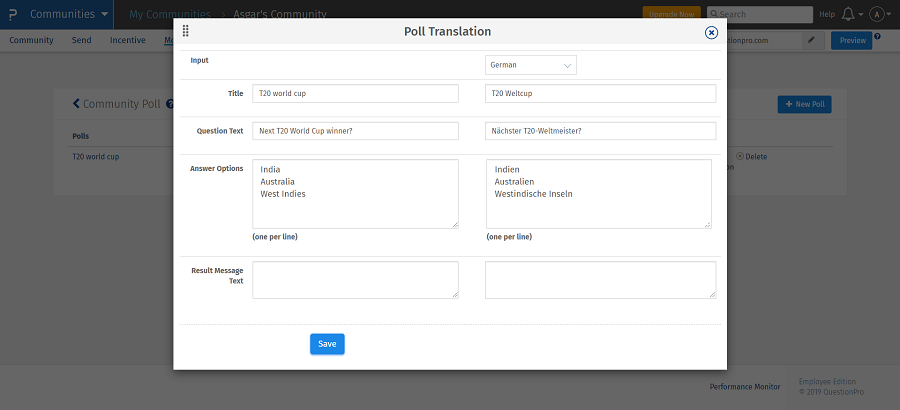Click the pencil edit icon beside URL
900x410 pixels.
812,40
